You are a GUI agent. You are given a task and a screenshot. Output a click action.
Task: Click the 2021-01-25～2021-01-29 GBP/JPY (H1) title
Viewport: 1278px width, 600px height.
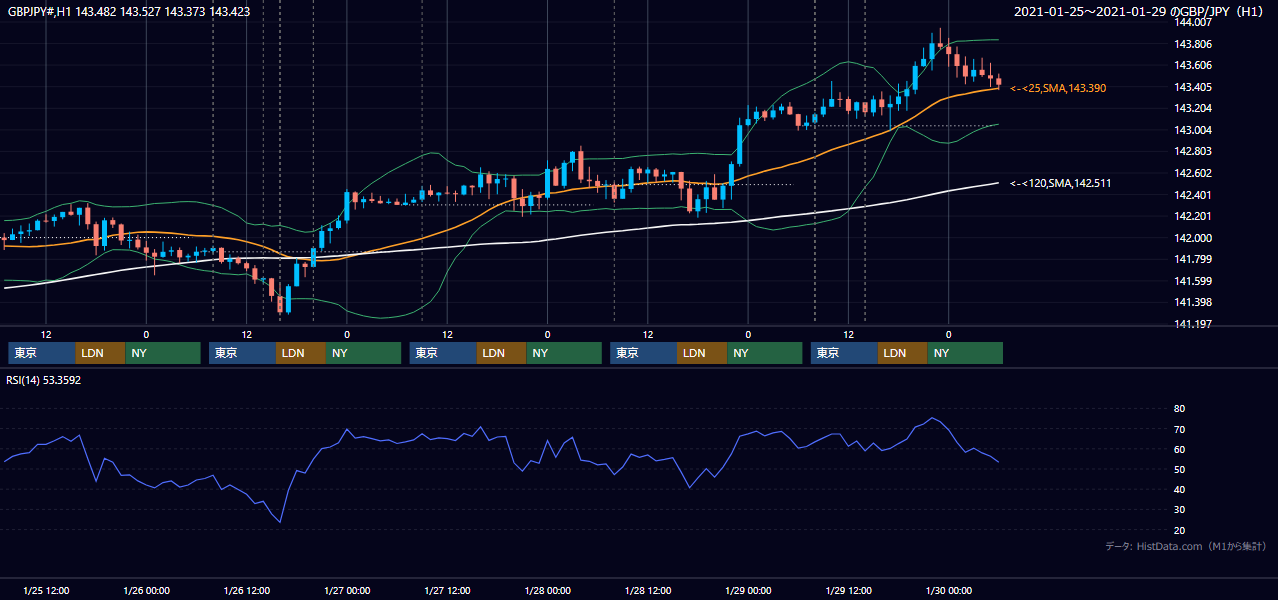(1138, 12)
